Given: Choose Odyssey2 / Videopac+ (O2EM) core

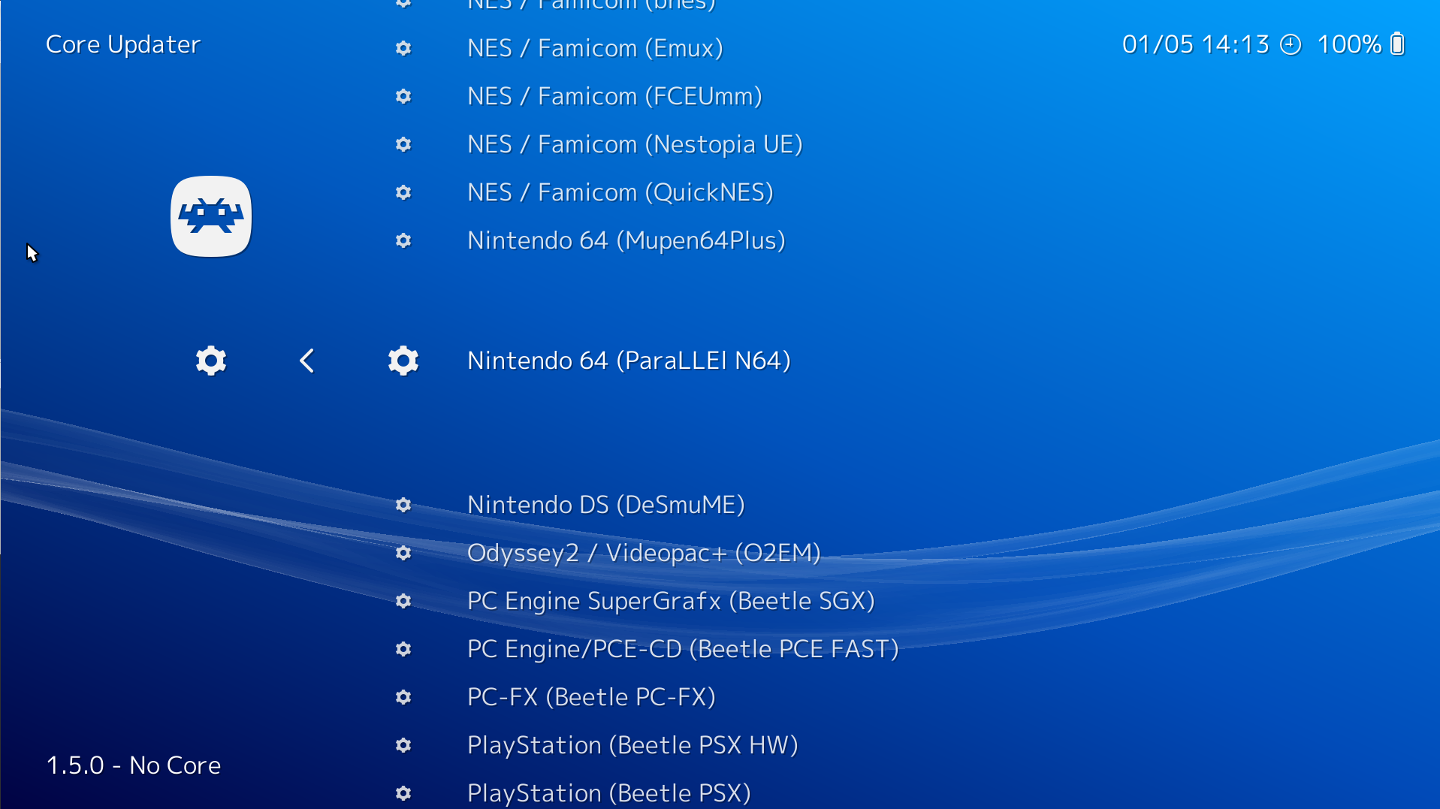Looking at the screenshot, I should 643,553.
